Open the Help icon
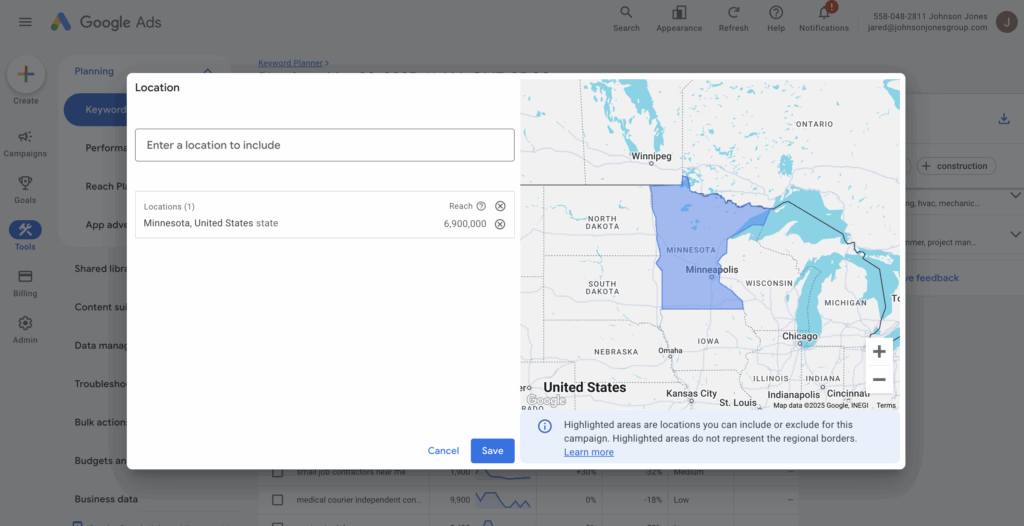The width and height of the screenshot is (1024, 526). click(x=776, y=19)
